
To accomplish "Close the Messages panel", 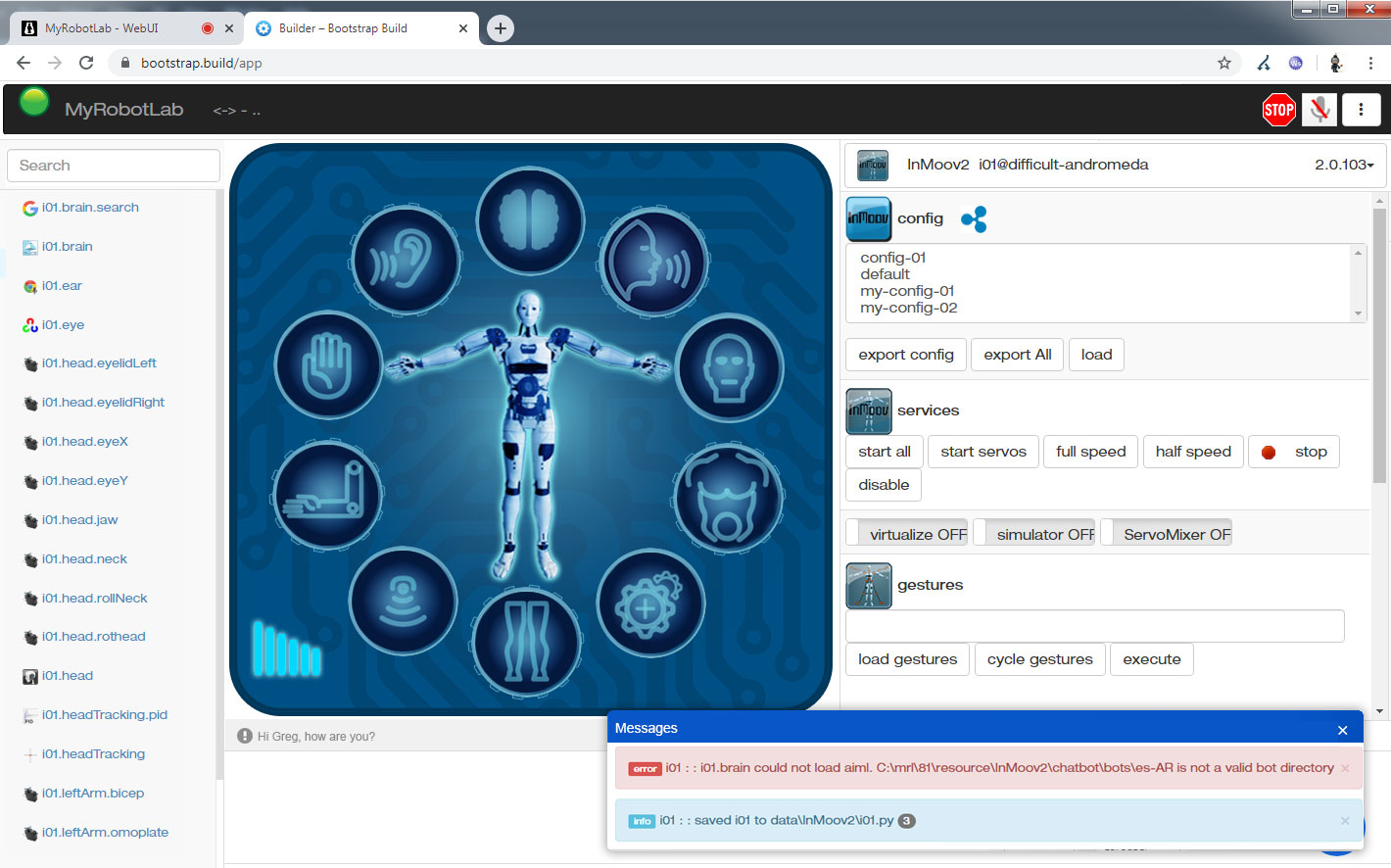I will click(x=1343, y=730).
